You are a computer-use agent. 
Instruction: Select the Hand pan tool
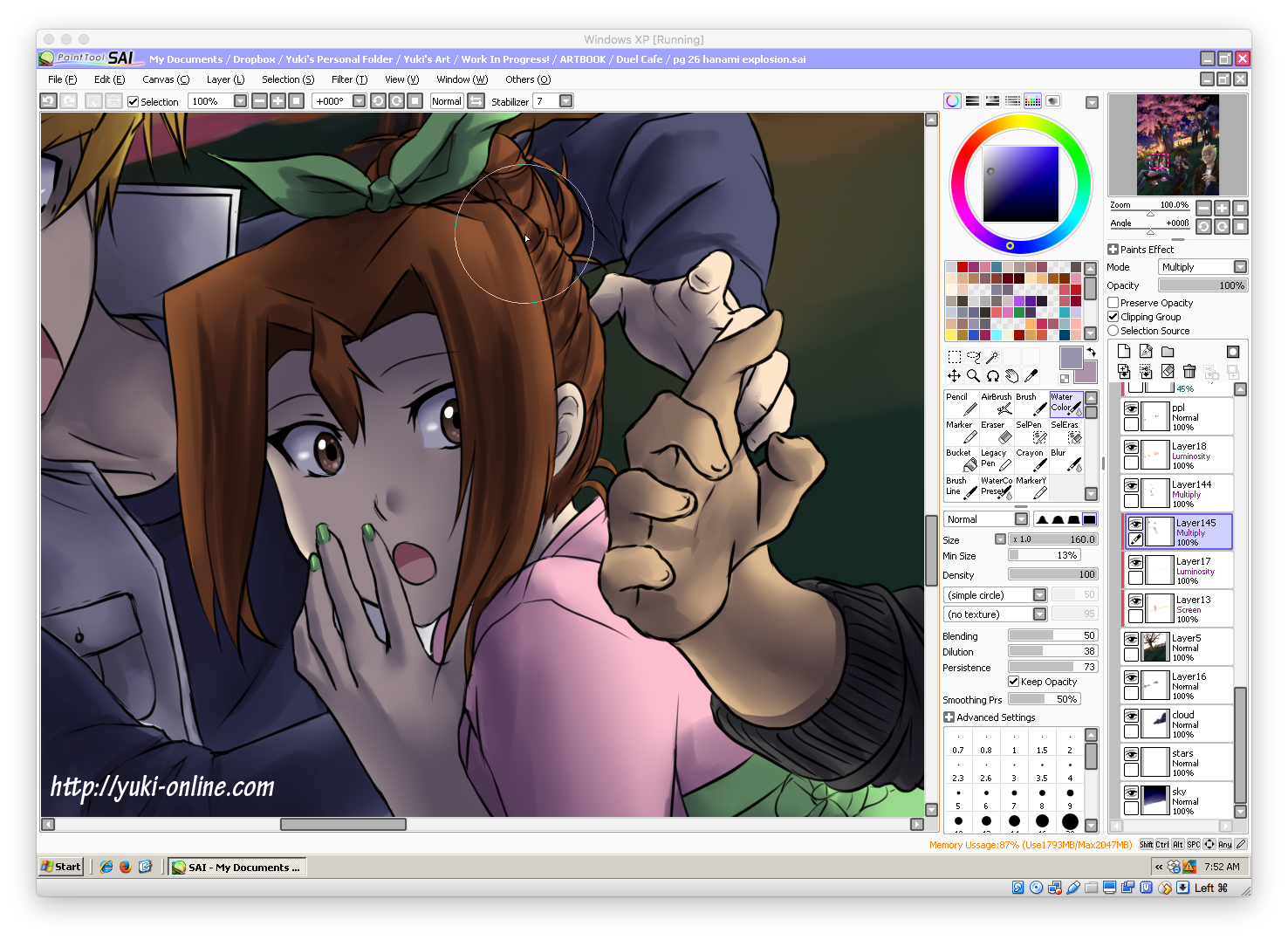(x=1011, y=376)
